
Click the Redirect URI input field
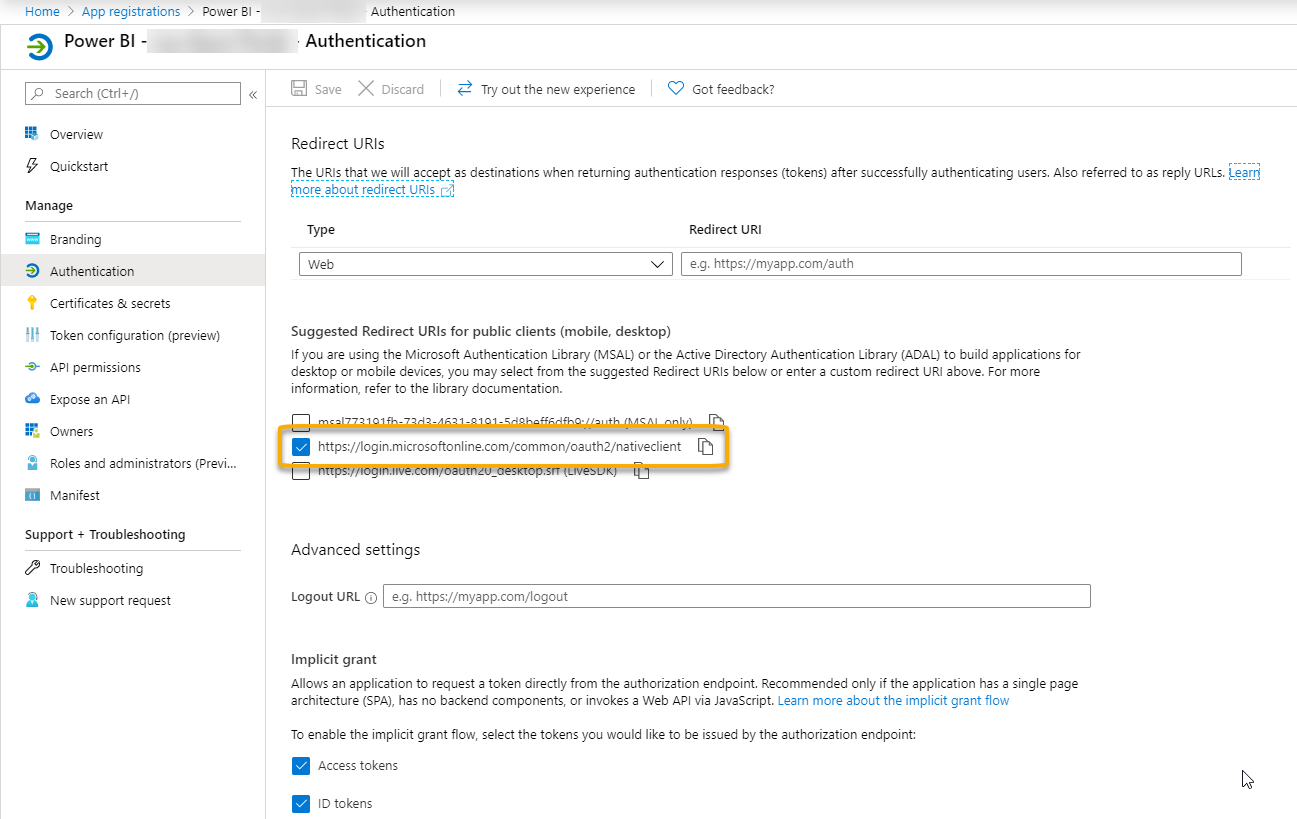point(961,264)
